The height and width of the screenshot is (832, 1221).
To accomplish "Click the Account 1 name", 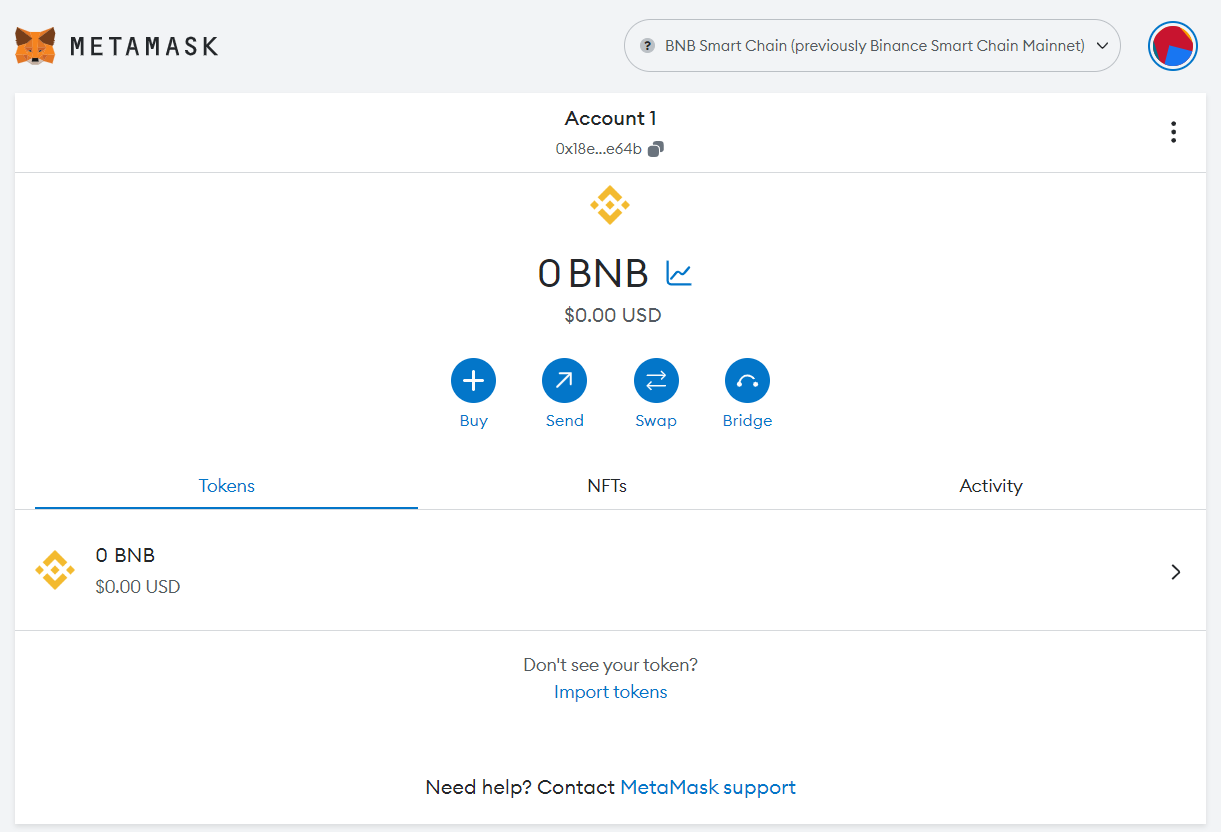I will [x=610, y=118].
